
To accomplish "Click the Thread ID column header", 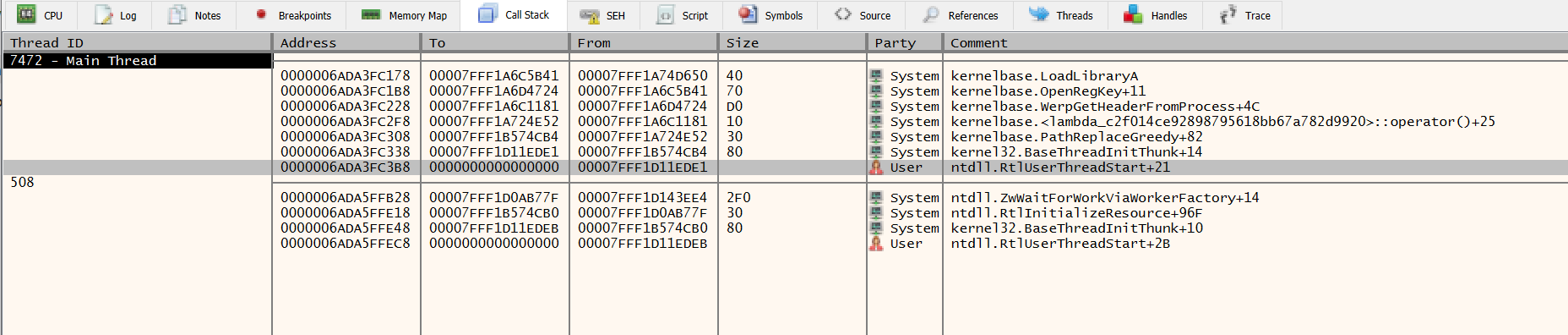I will tap(136, 42).
